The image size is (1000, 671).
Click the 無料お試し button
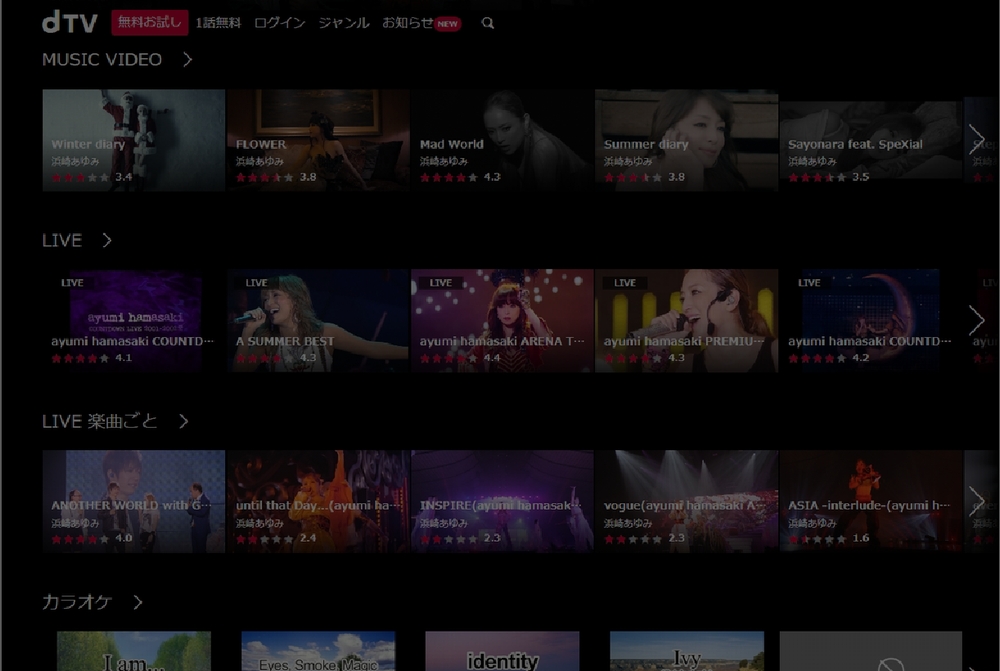[150, 22]
